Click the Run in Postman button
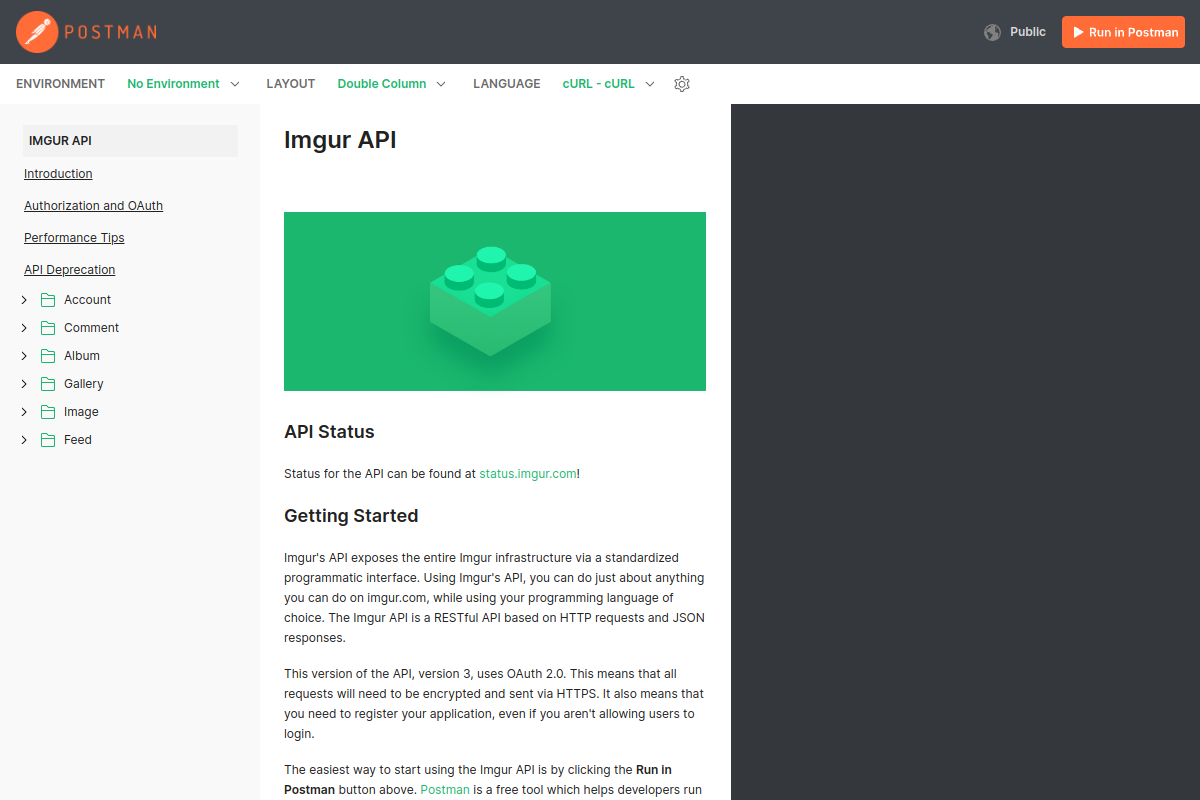1200x800 pixels. point(1123,32)
